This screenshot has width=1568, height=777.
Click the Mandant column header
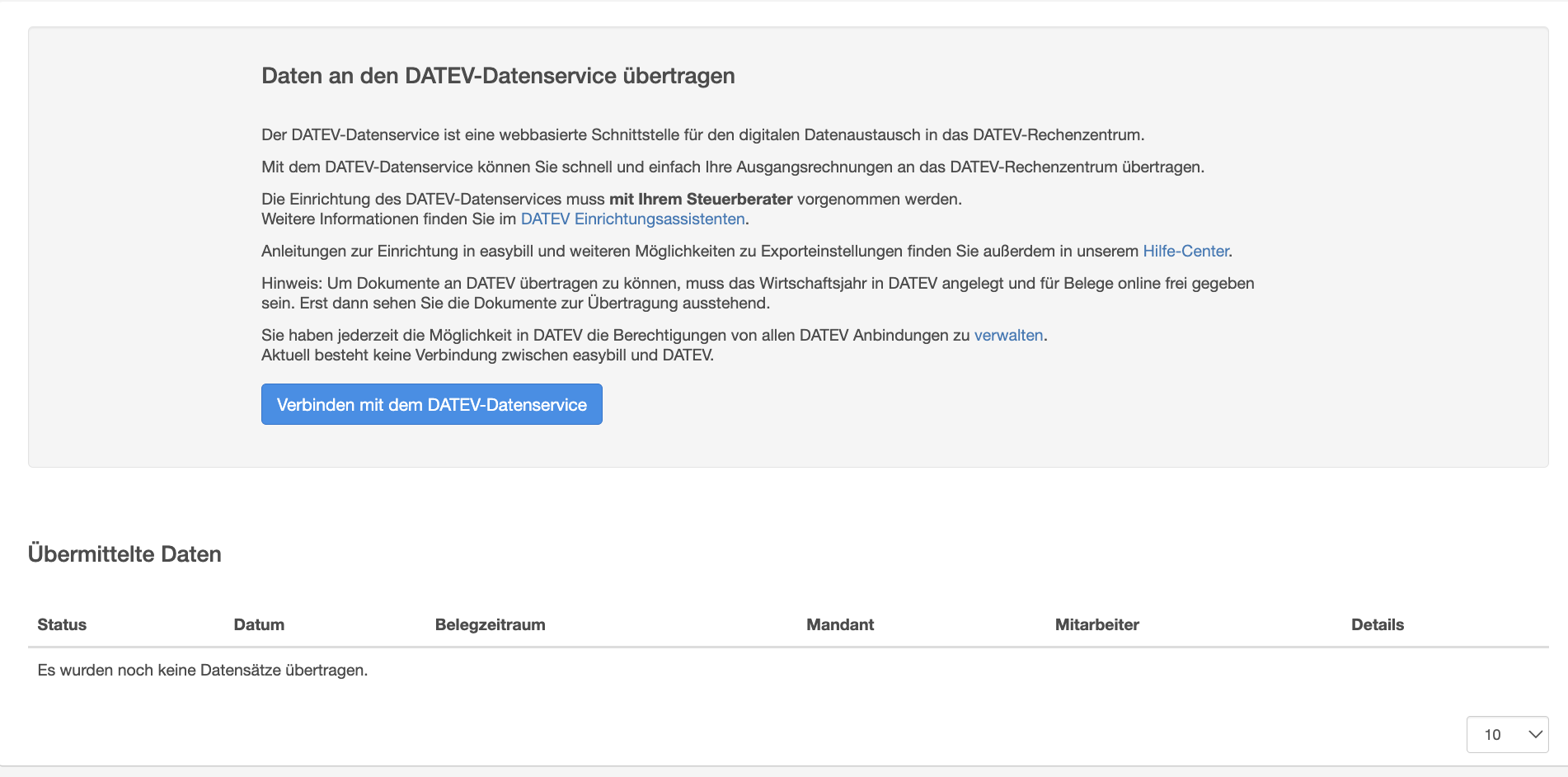(839, 624)
